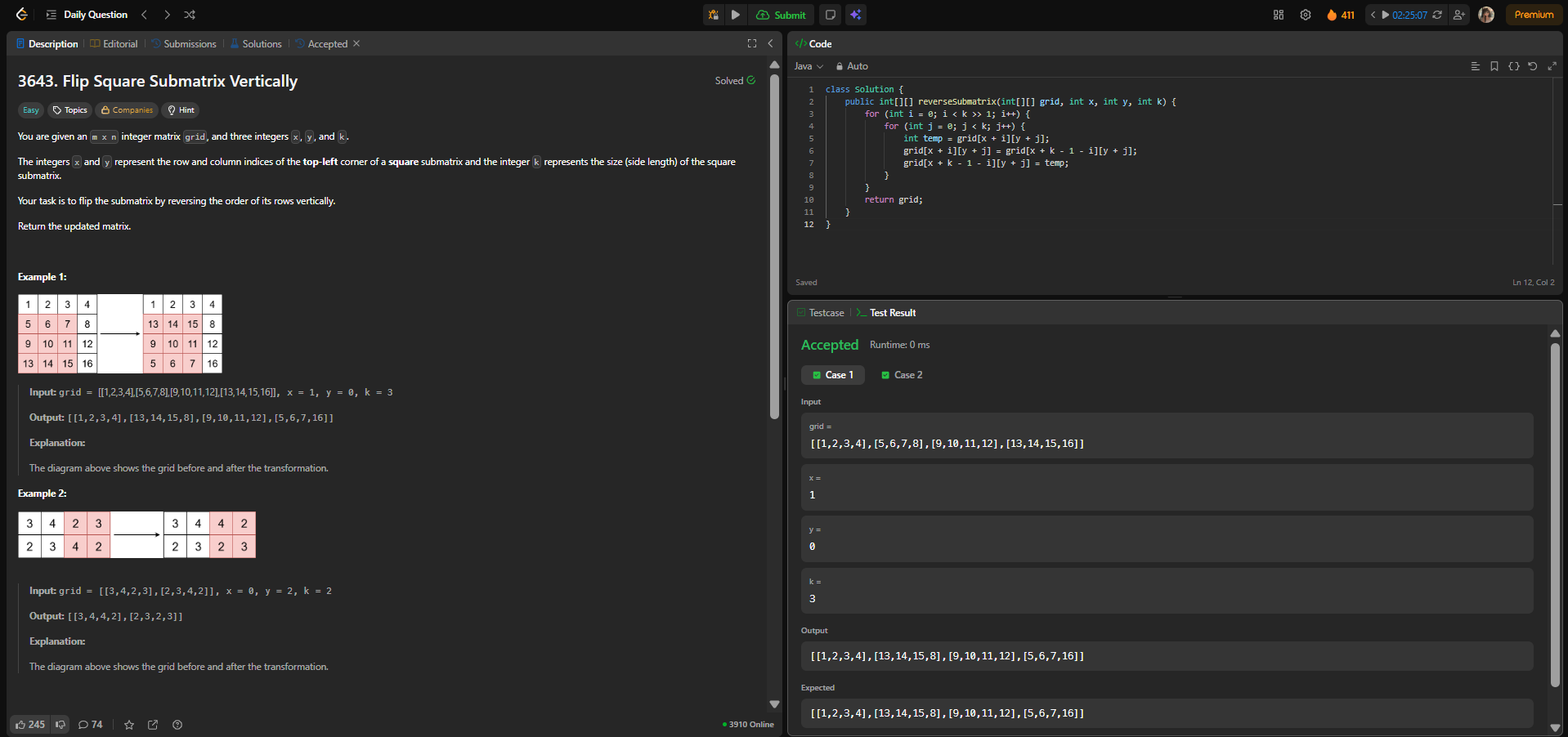Reveal the Hint section
The height and width of the screenshot is (737, 1568).
pos(181,110)
